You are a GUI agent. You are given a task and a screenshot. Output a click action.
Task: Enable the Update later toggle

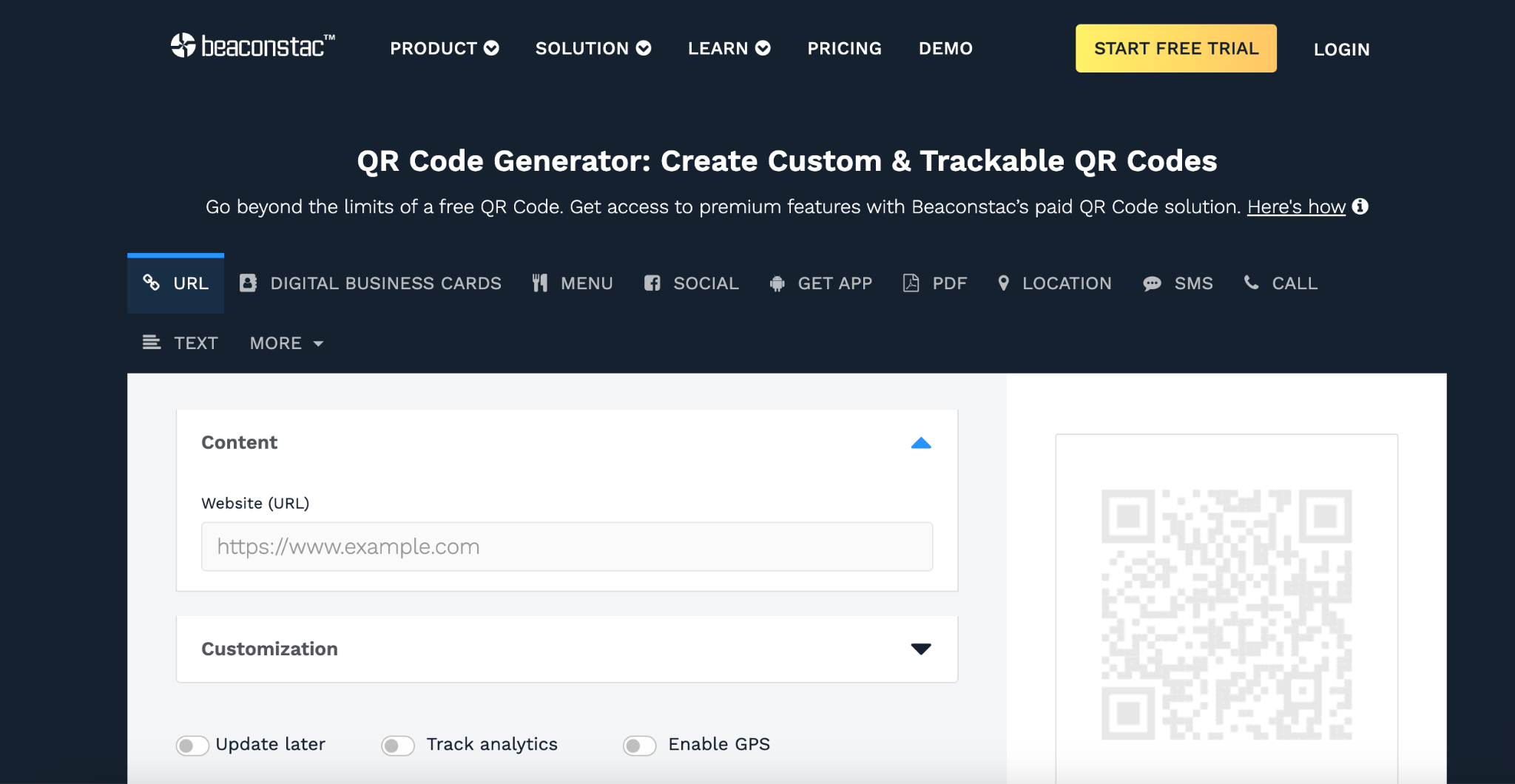(192, 745)
